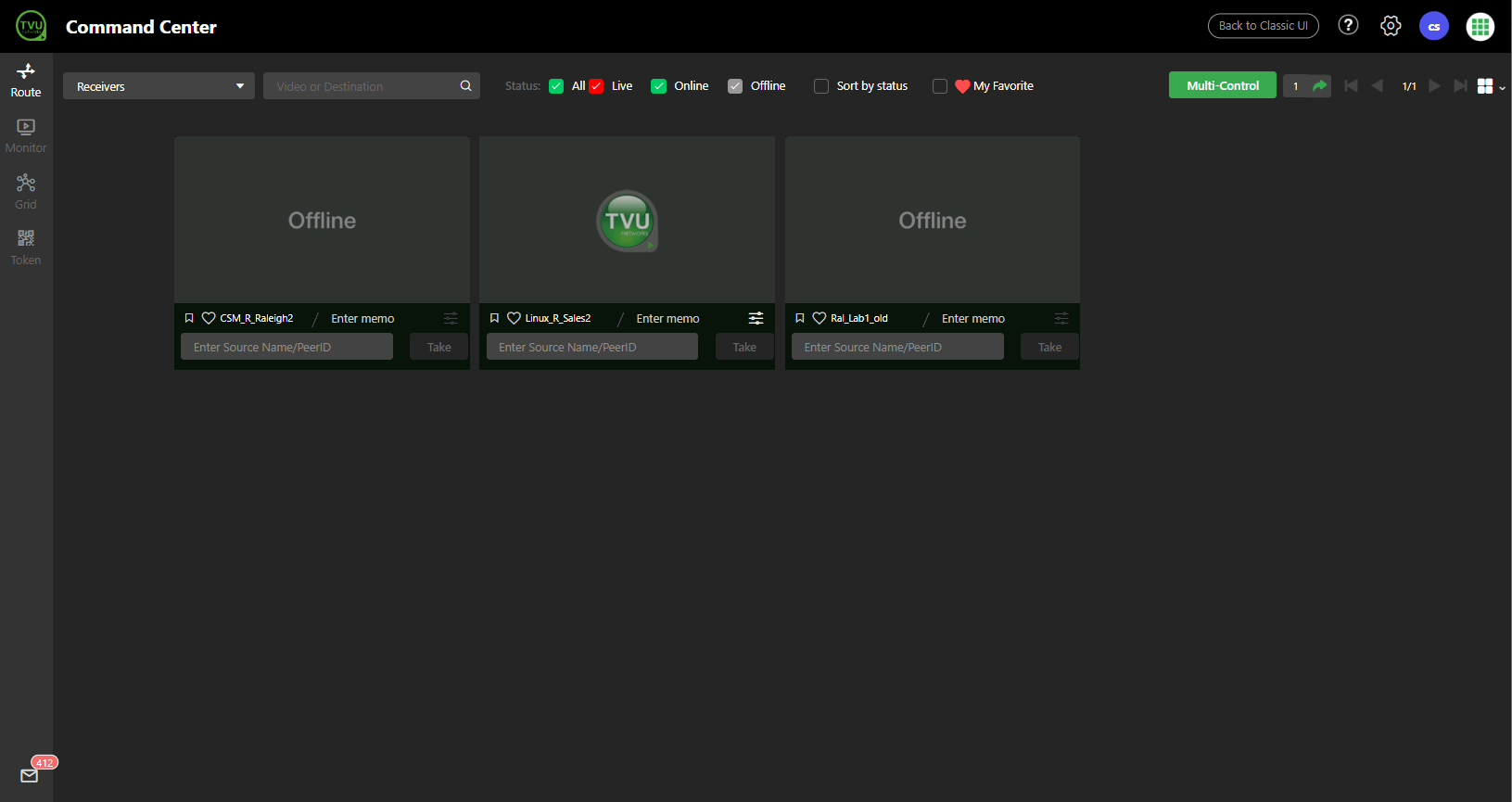Open settings sliders for Ral_Lab1_old
The image size is (1512, 802).
tap(1061, 318)
